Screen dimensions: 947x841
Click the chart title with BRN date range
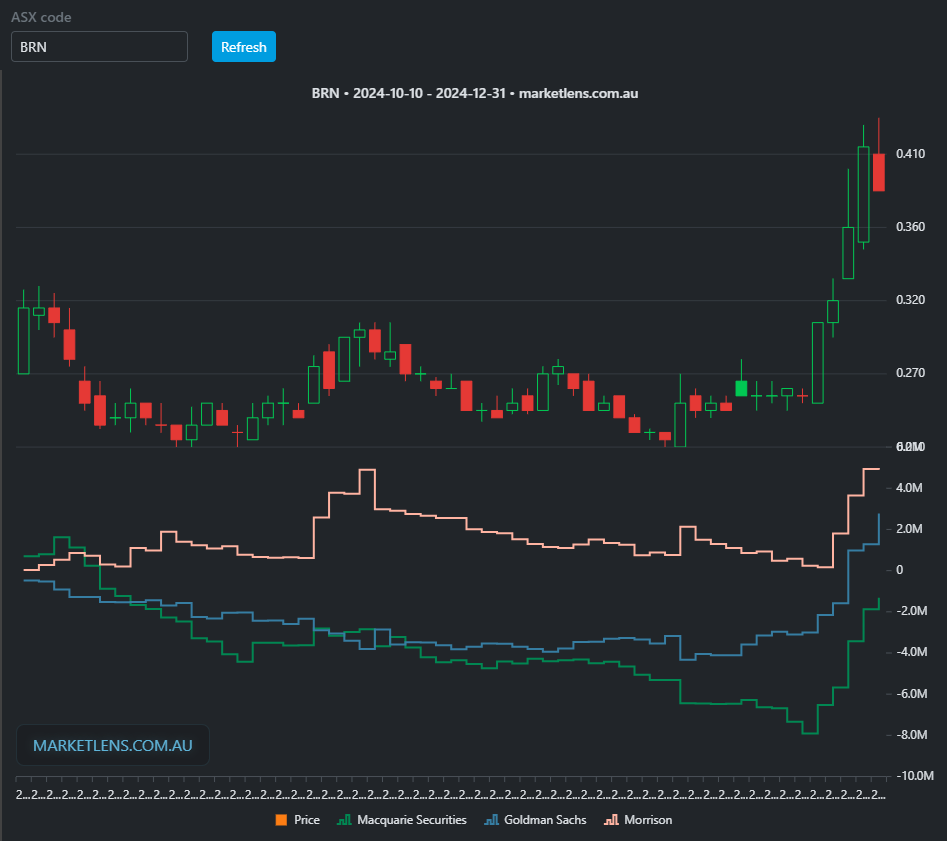474,93
